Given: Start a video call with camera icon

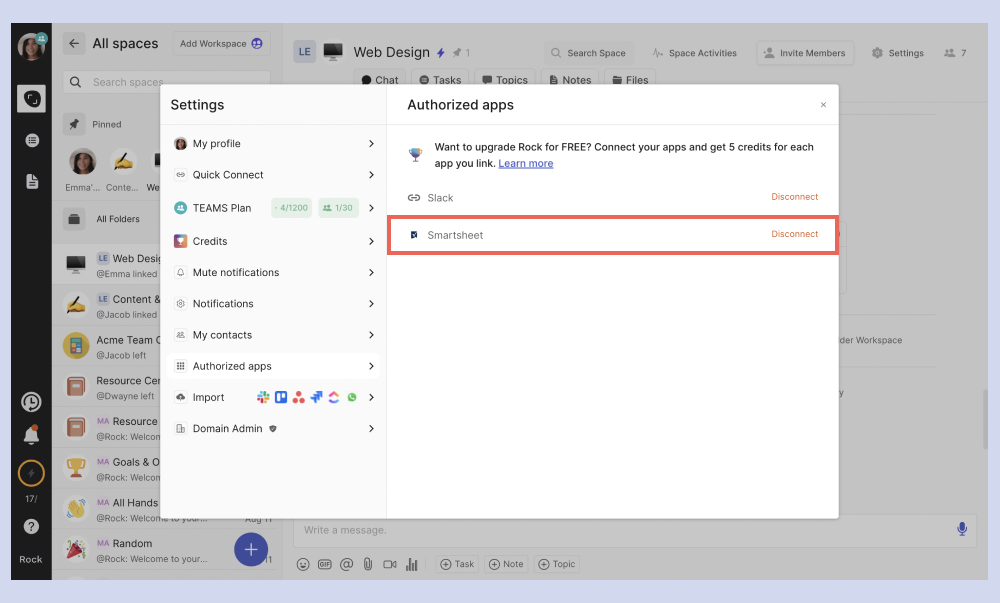Looking at the screenshot, I should pos(390,564).
